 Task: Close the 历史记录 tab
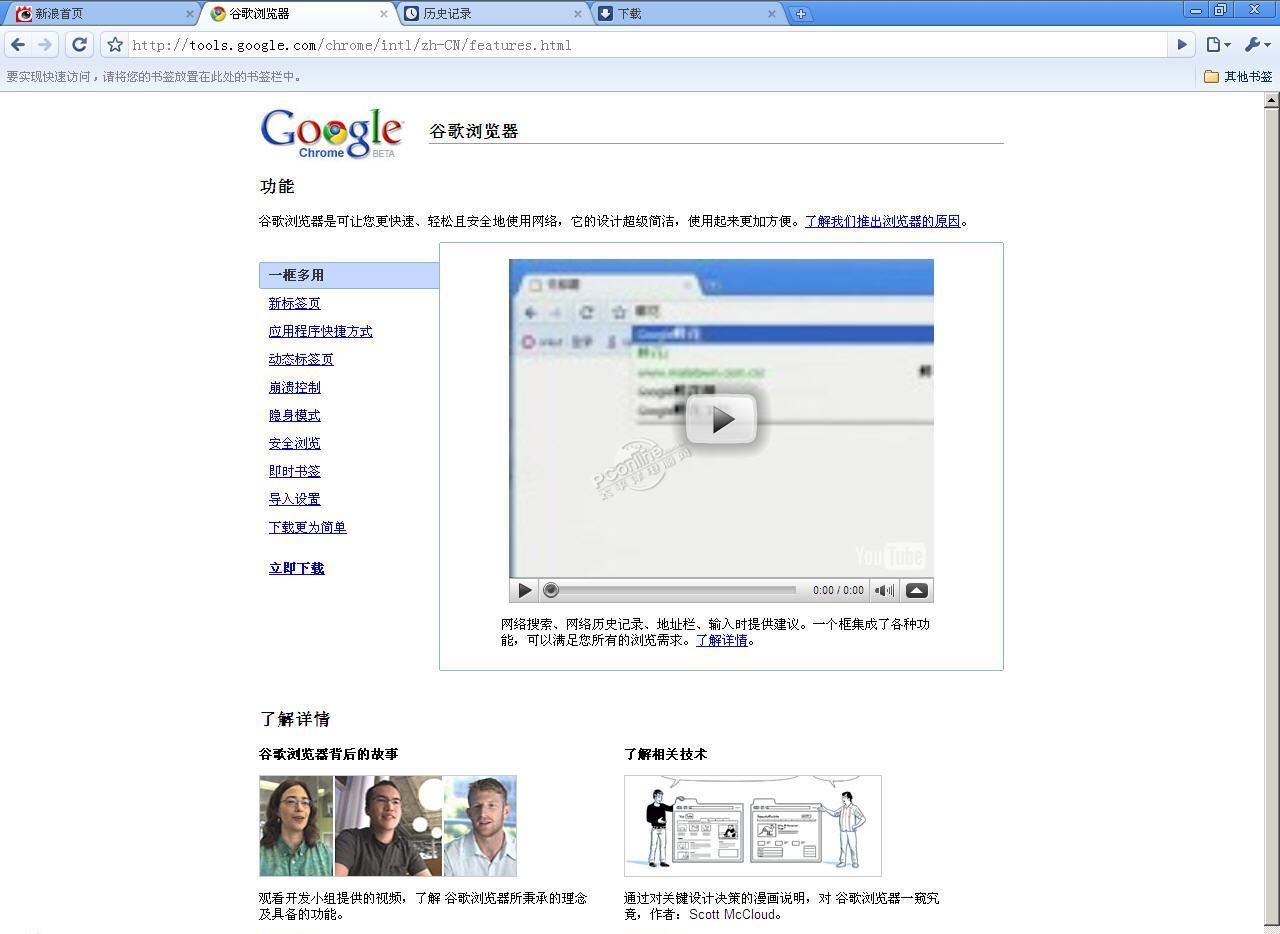pyautogui.click(x=578, y=14)
